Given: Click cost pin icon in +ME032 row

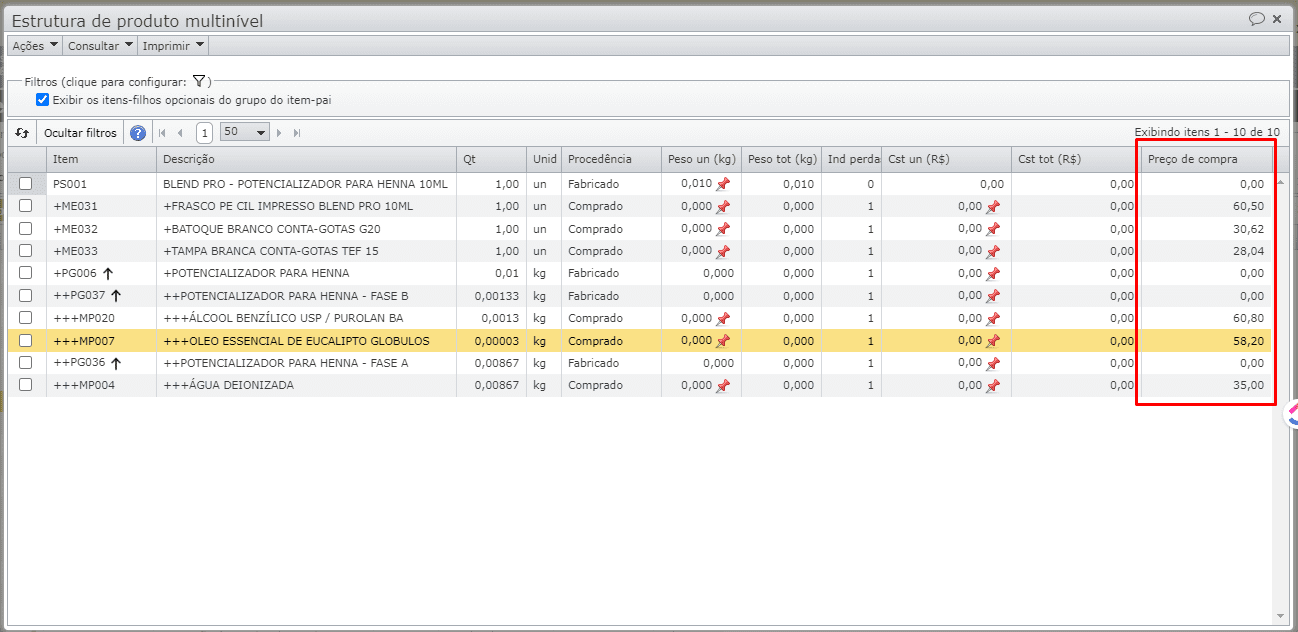Looking at the screenshot, I should click(x=993, y=229).
